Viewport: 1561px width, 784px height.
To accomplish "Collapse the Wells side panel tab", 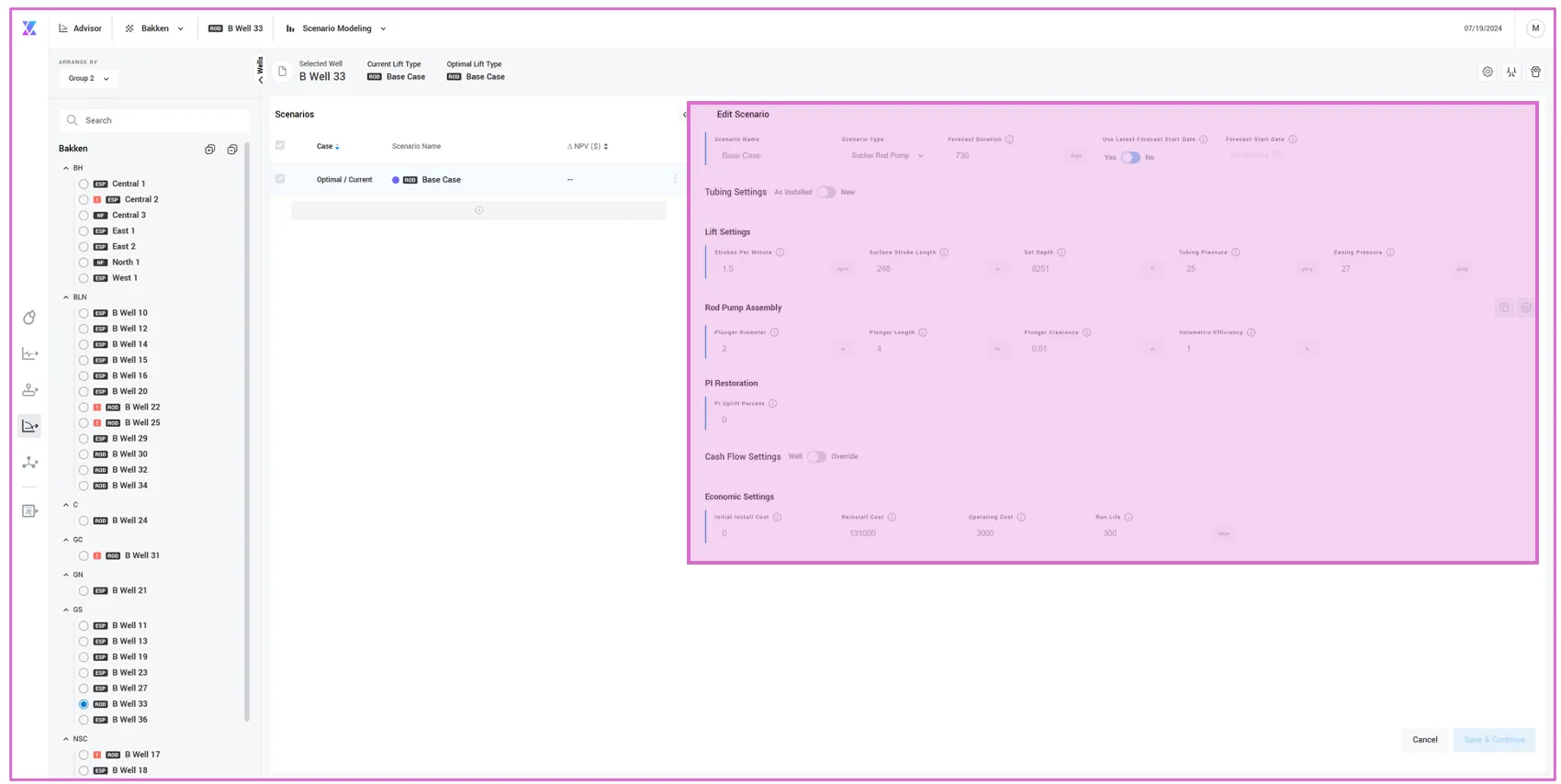I will (x=260, y=71).
